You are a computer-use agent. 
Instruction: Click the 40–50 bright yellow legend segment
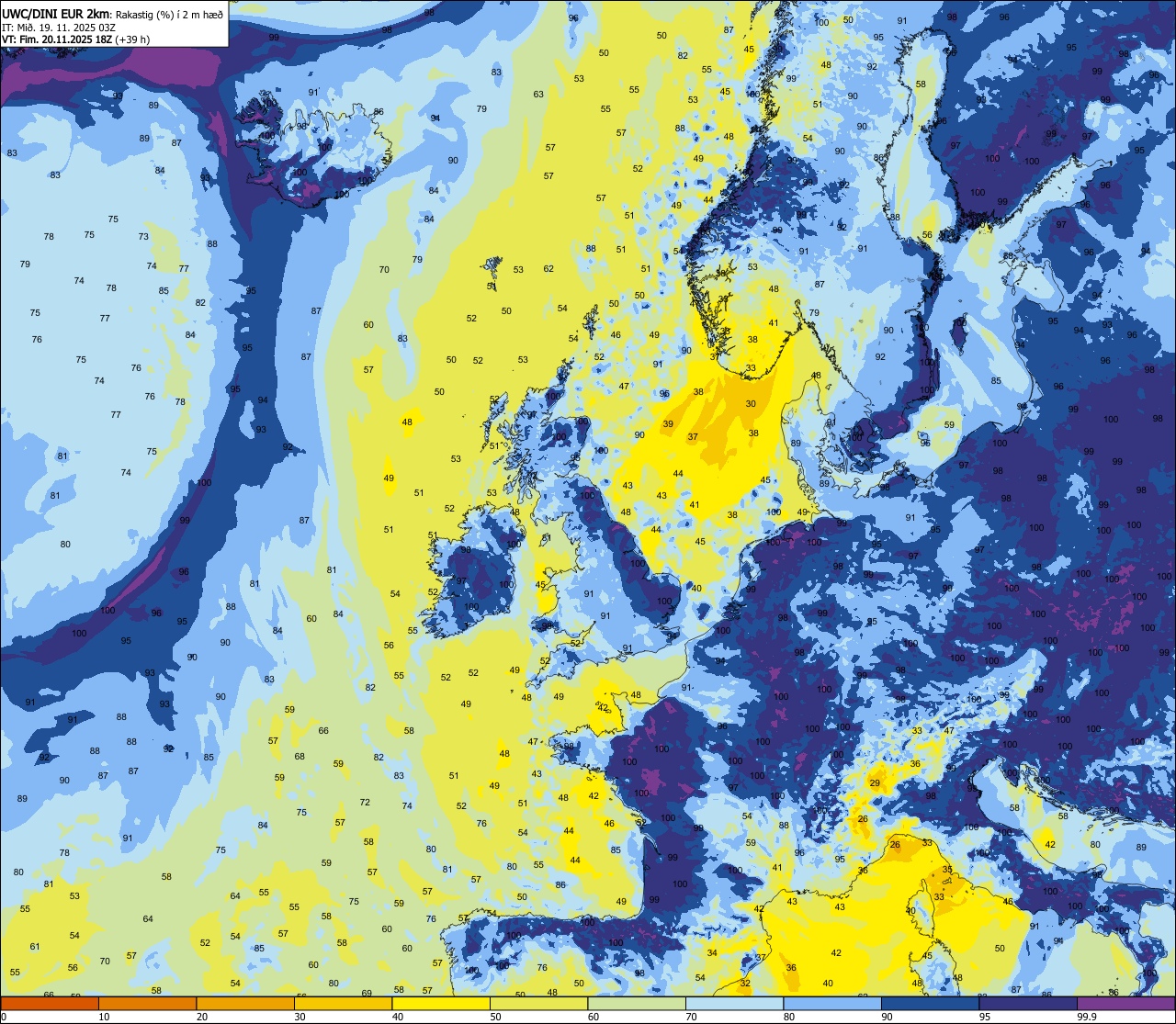tap(441, 1003)
